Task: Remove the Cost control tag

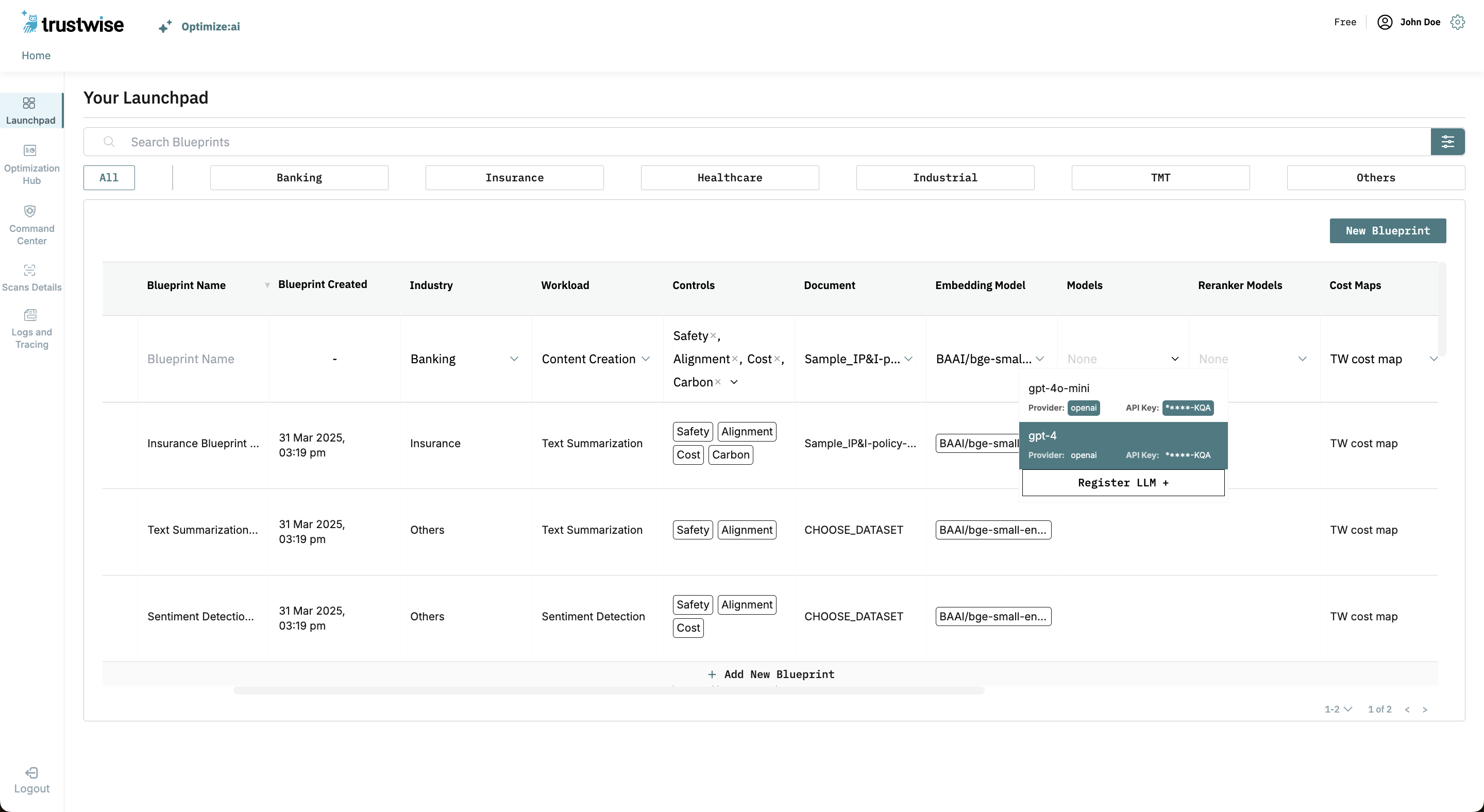Action: pyautogui.click(x=777, y=359)
